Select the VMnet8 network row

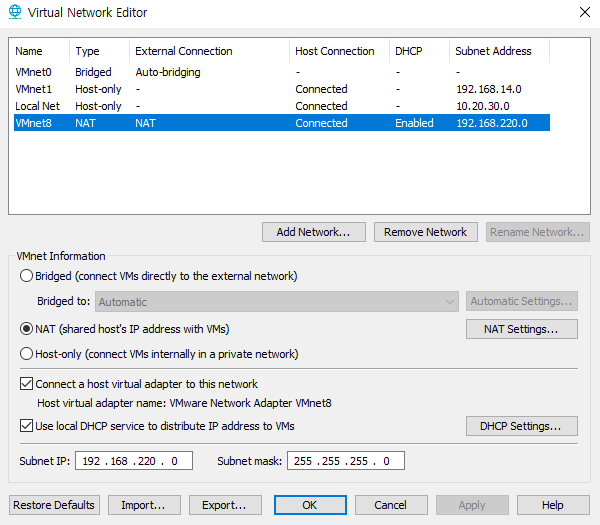282,122
